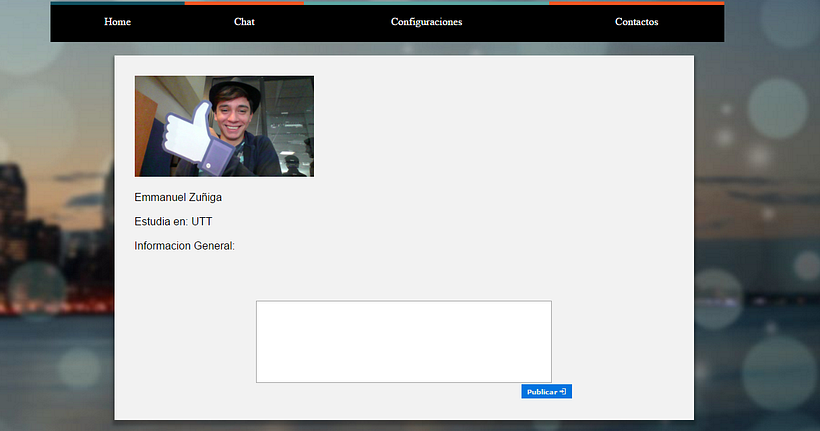The width and height of the screenshot is (820, 431).
Task: Click the profile photo thumbnail
Action: [224, 126]
